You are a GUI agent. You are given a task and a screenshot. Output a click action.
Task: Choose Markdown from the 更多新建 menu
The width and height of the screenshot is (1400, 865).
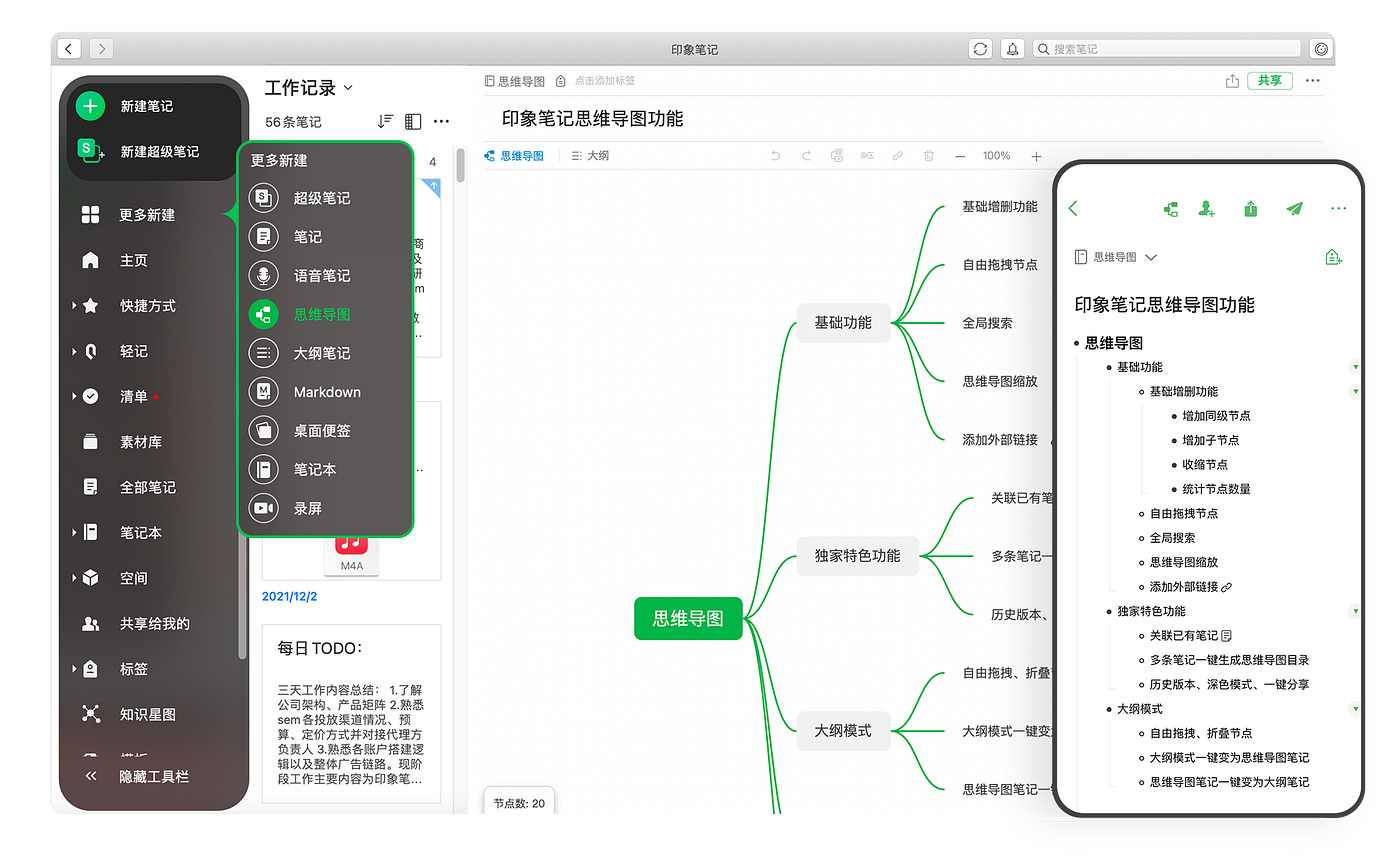point(326,392)
